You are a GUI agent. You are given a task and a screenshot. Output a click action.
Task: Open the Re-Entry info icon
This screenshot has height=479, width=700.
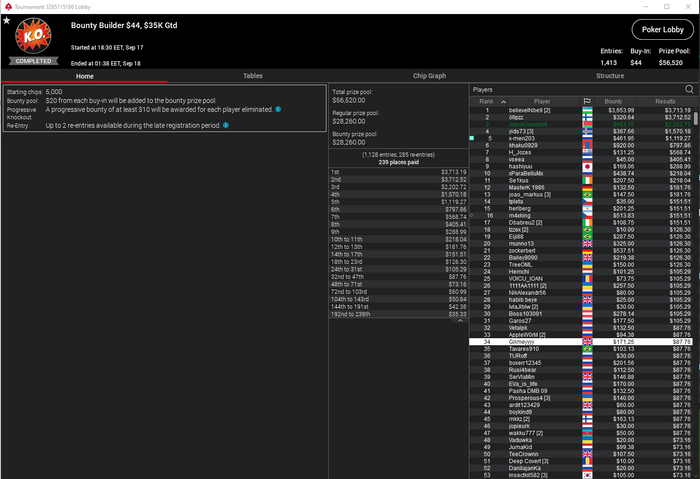[x=226, y=125]
